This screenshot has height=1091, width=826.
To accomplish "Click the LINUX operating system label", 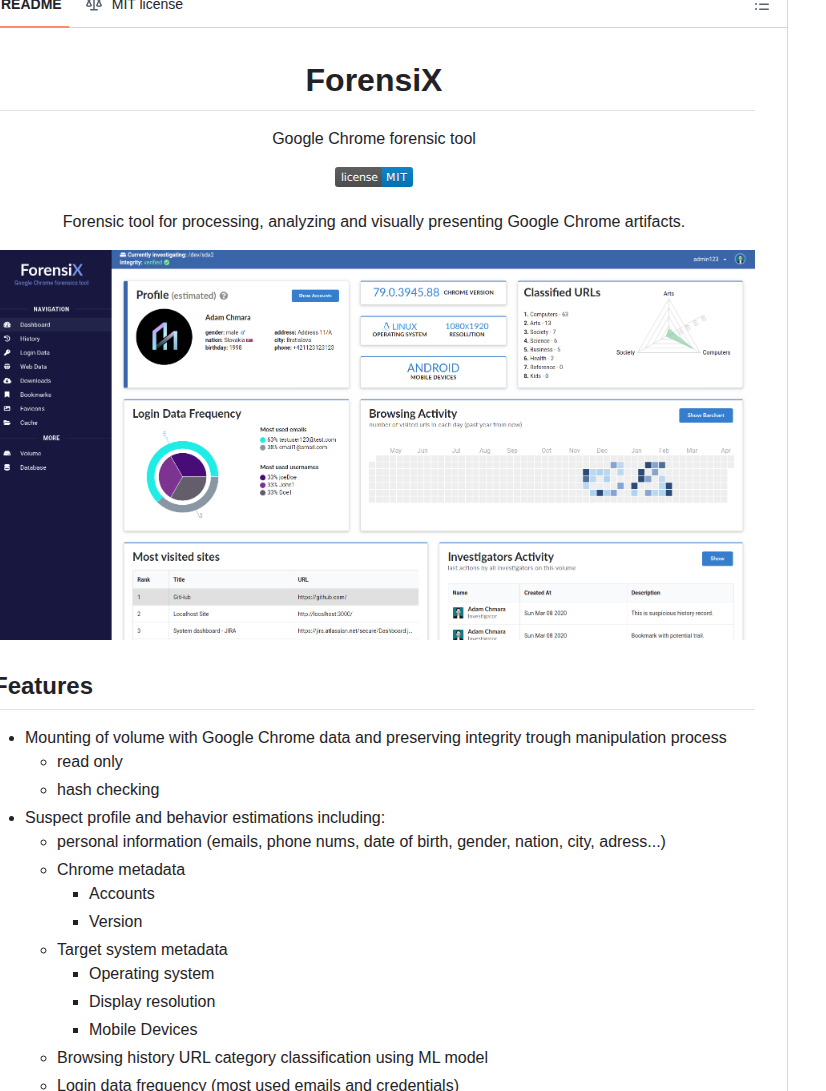I will (x=400, y=326).
